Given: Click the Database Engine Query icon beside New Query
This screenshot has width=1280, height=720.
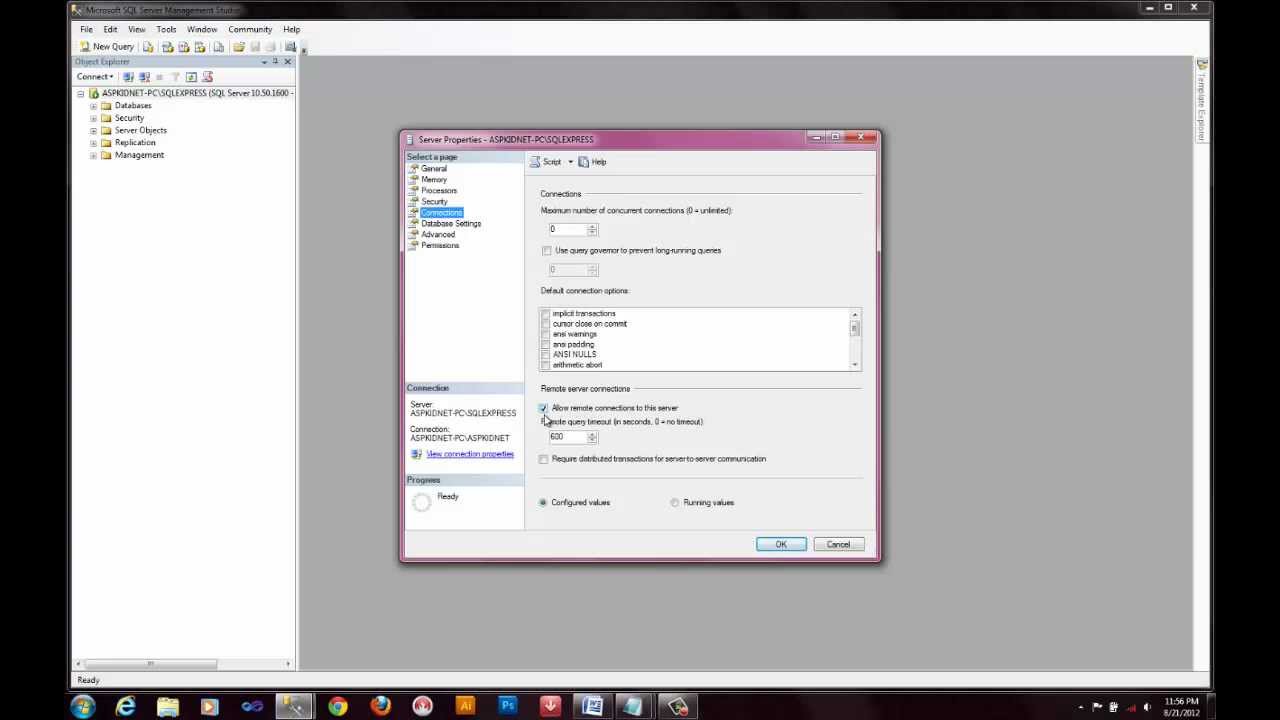Looking at the screenshot, I should click(x=148, y=47).
